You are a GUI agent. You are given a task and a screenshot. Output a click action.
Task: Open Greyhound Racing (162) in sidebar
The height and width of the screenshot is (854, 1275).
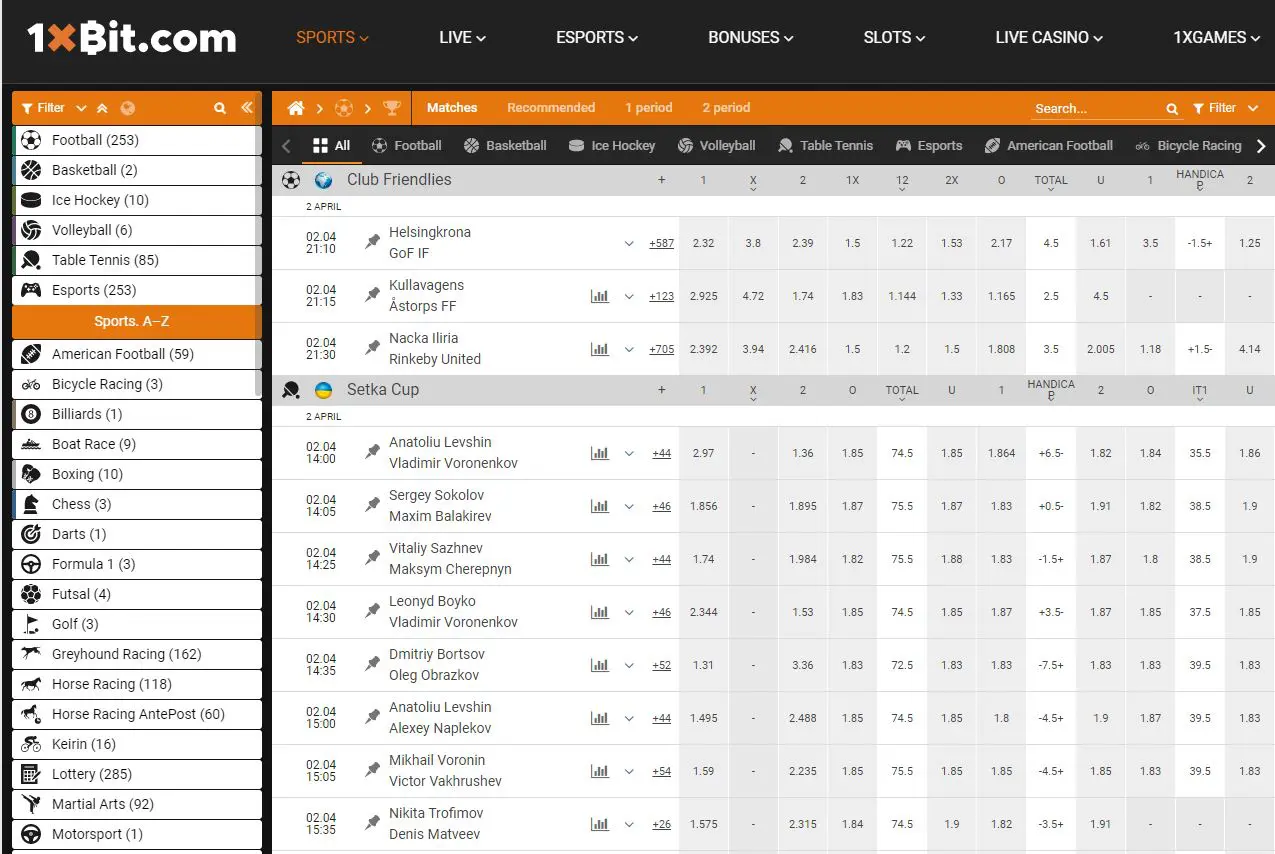[x=137, y=654]
